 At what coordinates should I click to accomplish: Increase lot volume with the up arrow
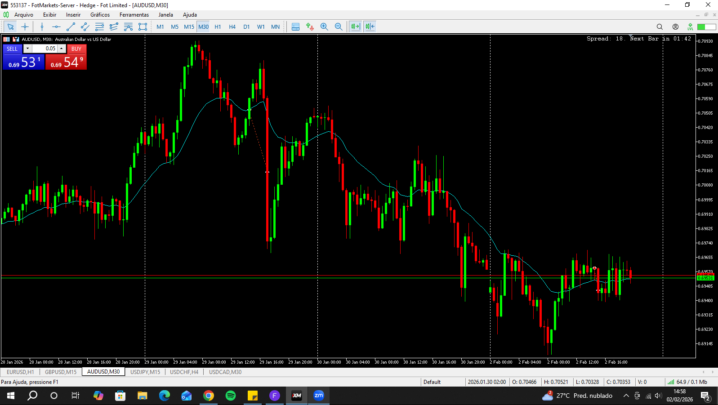coord(62,48)
